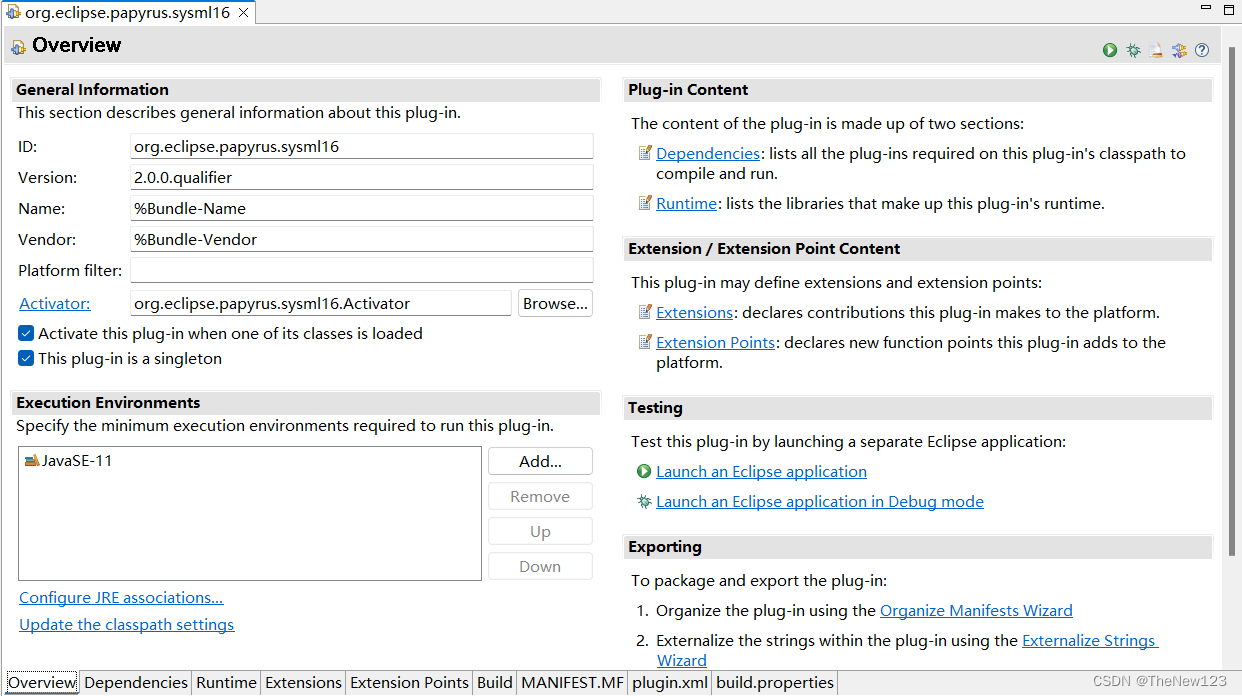Click the icon beside the Dependencies link
1242x696 pixels.
point(645,153)
